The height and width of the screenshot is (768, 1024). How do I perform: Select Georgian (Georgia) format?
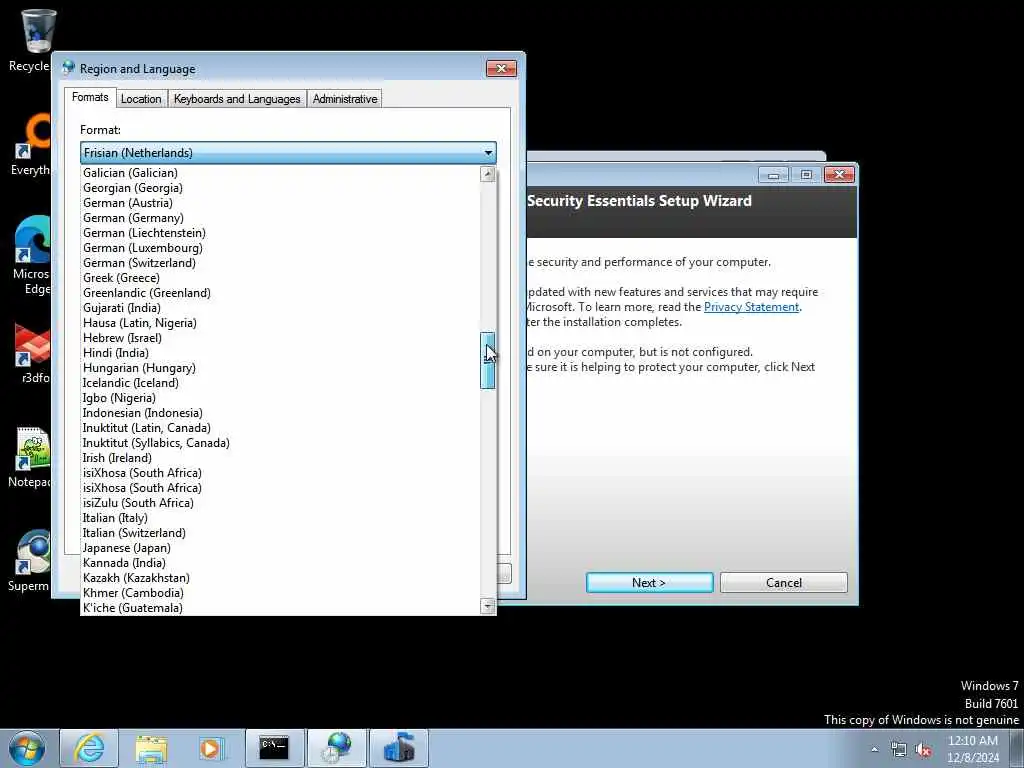(280, 188)
